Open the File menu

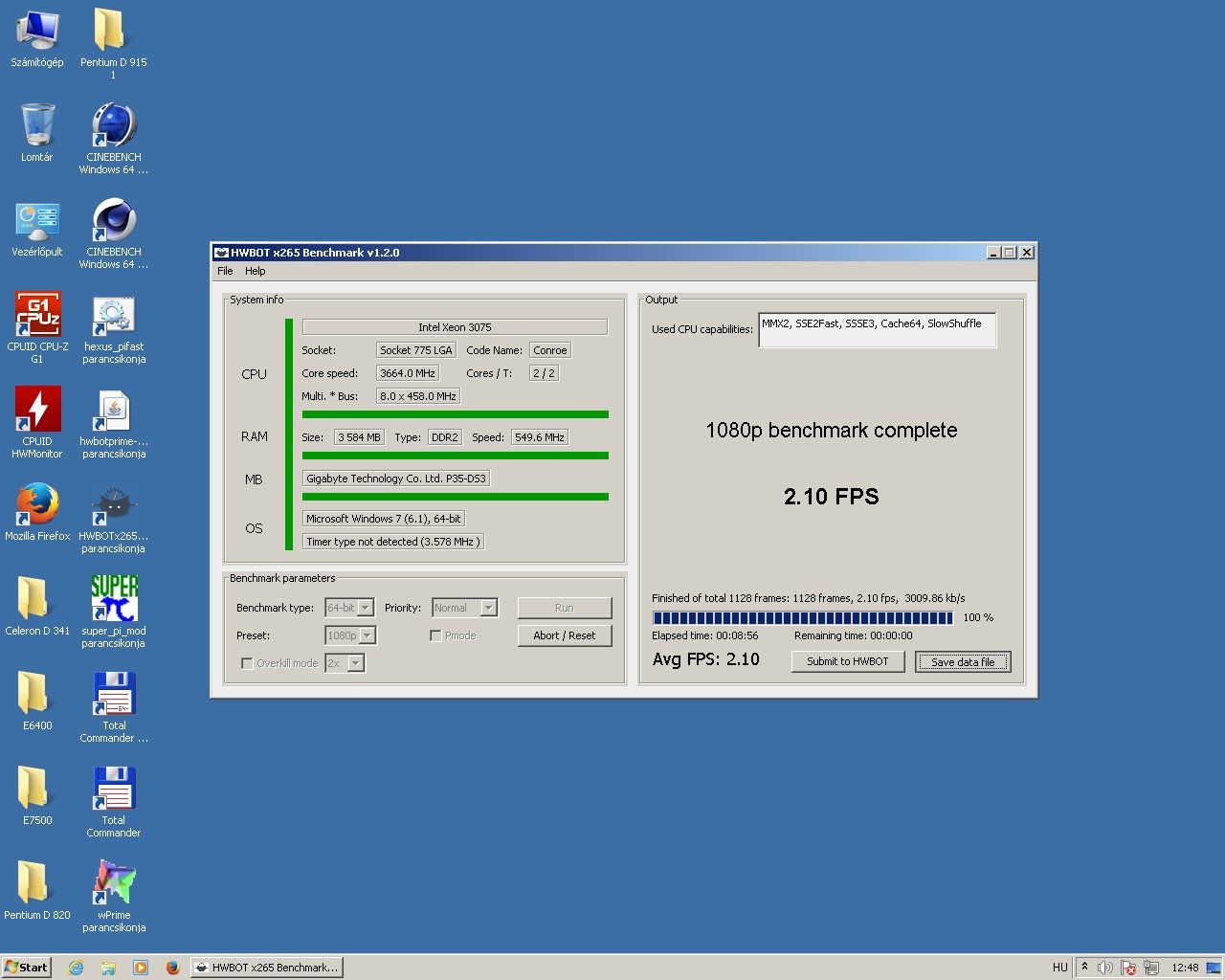click(225, 271)
